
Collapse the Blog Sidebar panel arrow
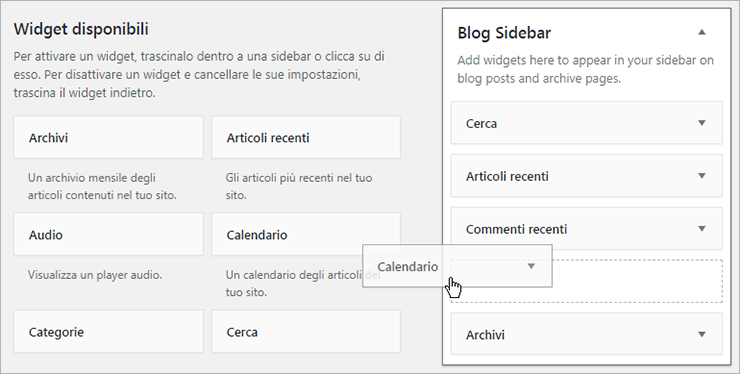point(702,33)
